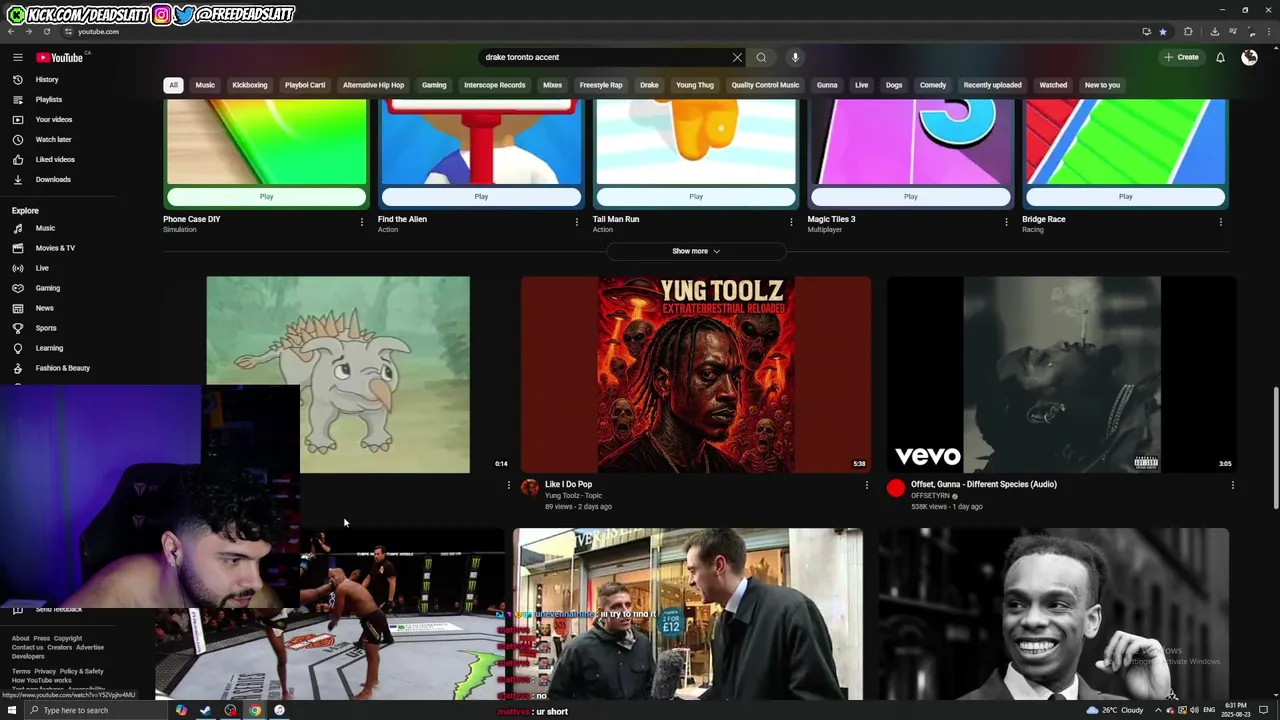
Task: Select the Alternative Hip Hop chip
Action: [x=373, y=85]
